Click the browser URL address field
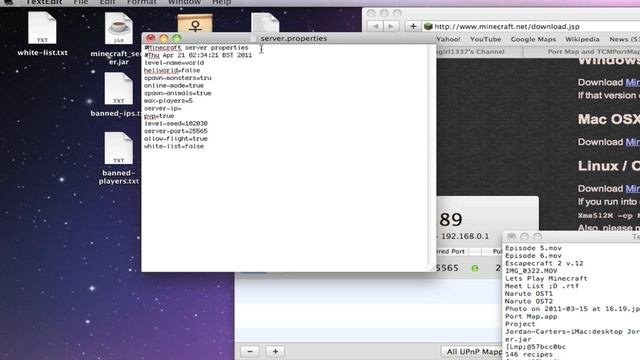This screenshot has height=360, width=640. pos(531,27)
